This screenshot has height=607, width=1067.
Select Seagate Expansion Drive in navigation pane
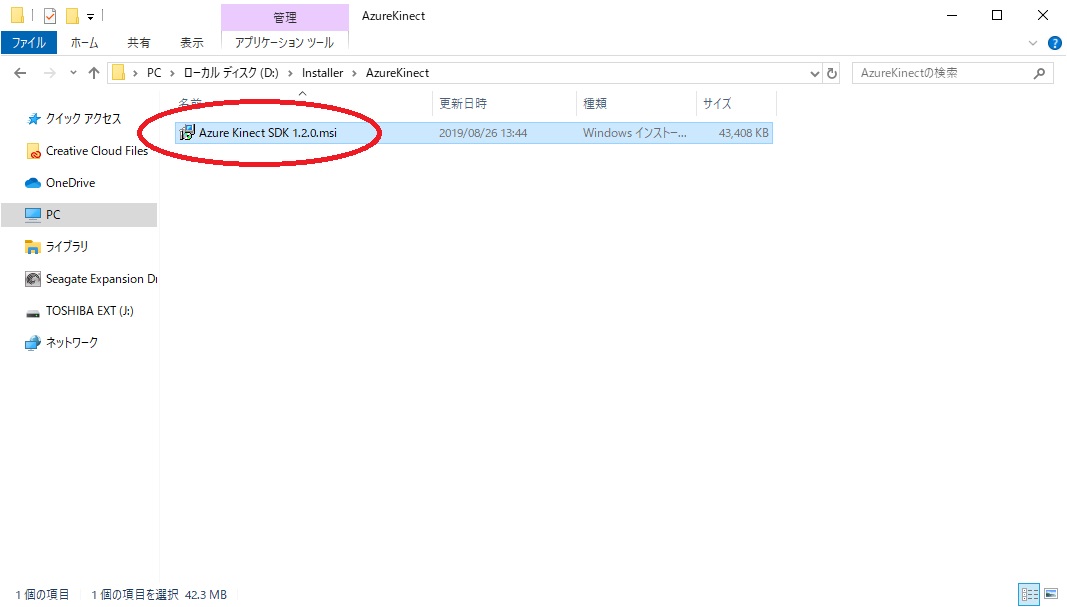[101, 278]
